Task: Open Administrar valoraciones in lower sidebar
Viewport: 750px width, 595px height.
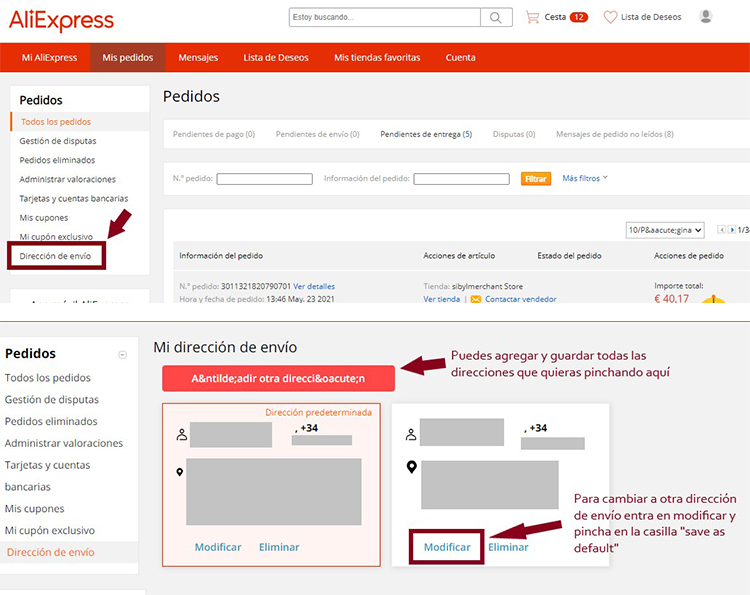Action: [x=64, y=443]
